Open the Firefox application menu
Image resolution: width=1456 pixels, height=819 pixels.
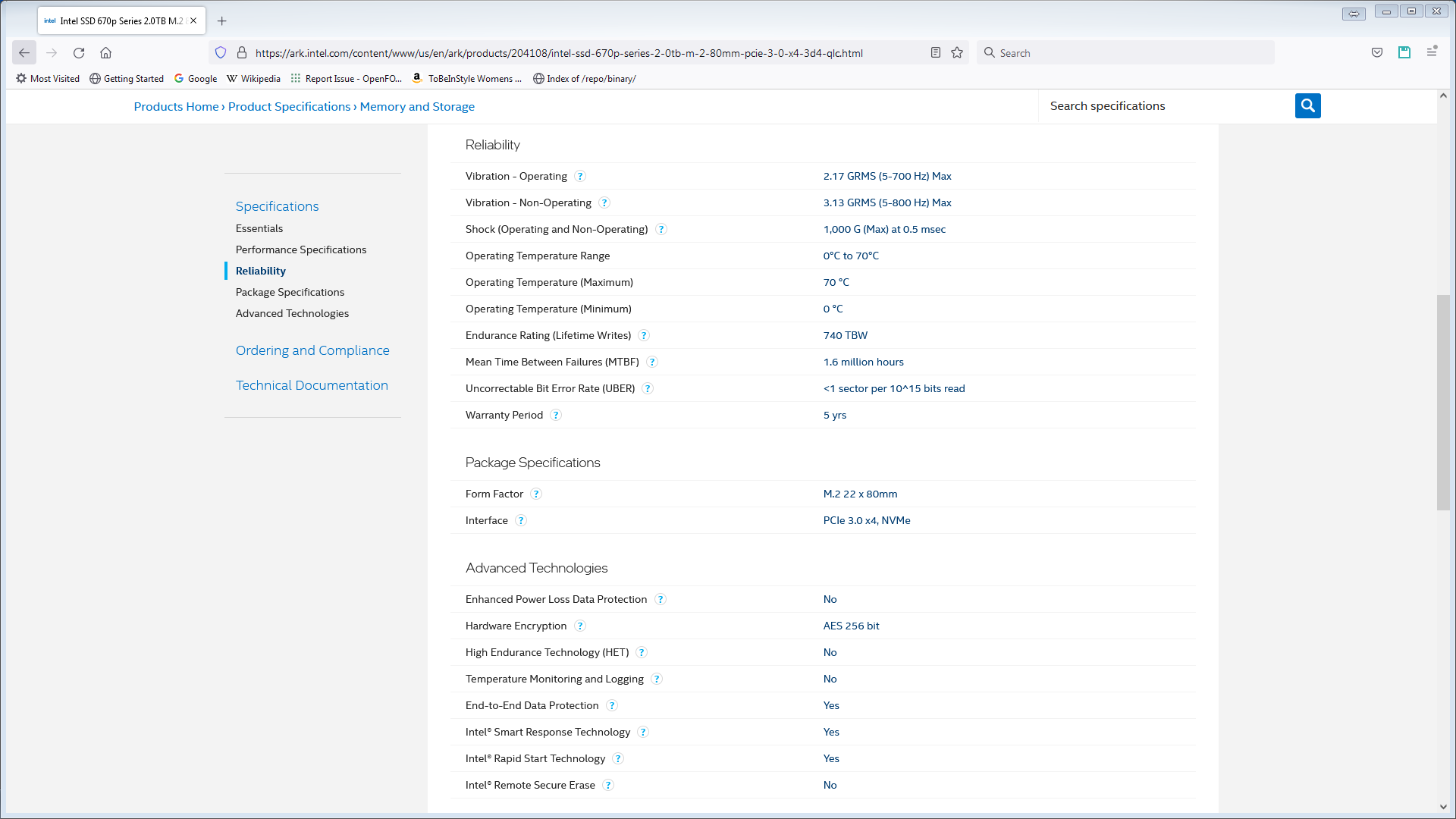pos(1432,52)
